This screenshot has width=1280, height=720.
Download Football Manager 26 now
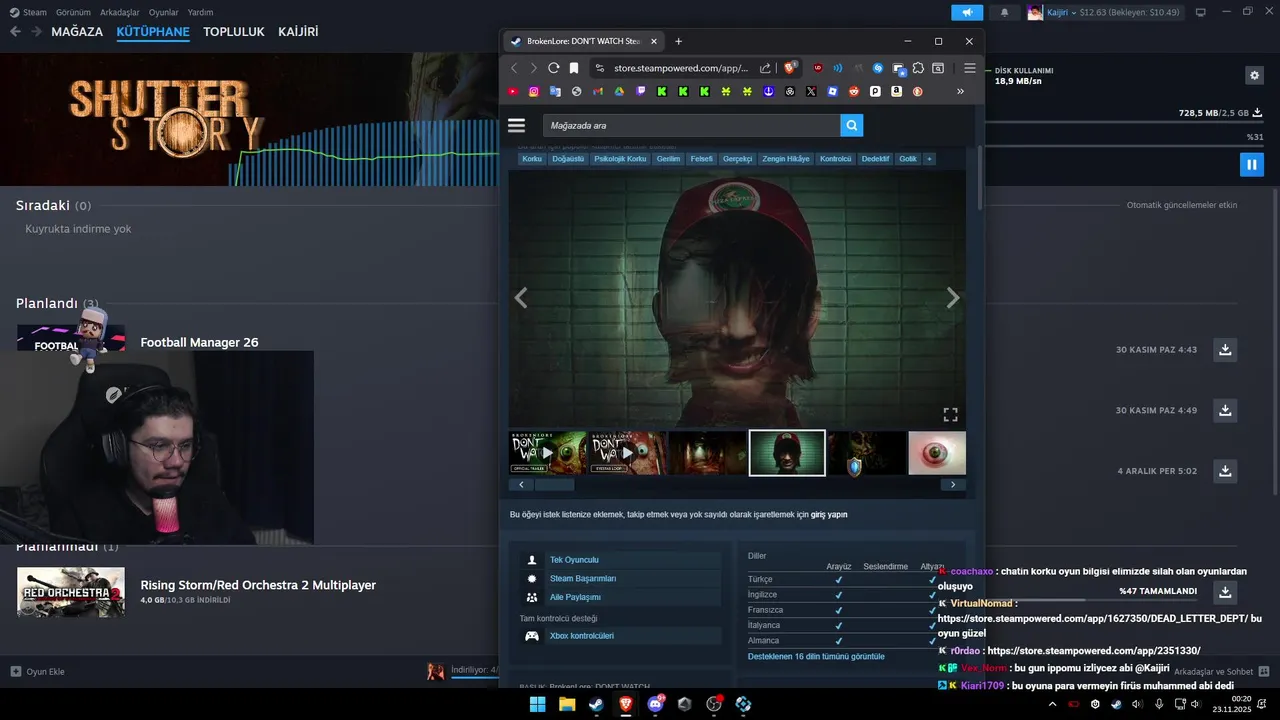pyautogui.click(x=1225, y=350)
